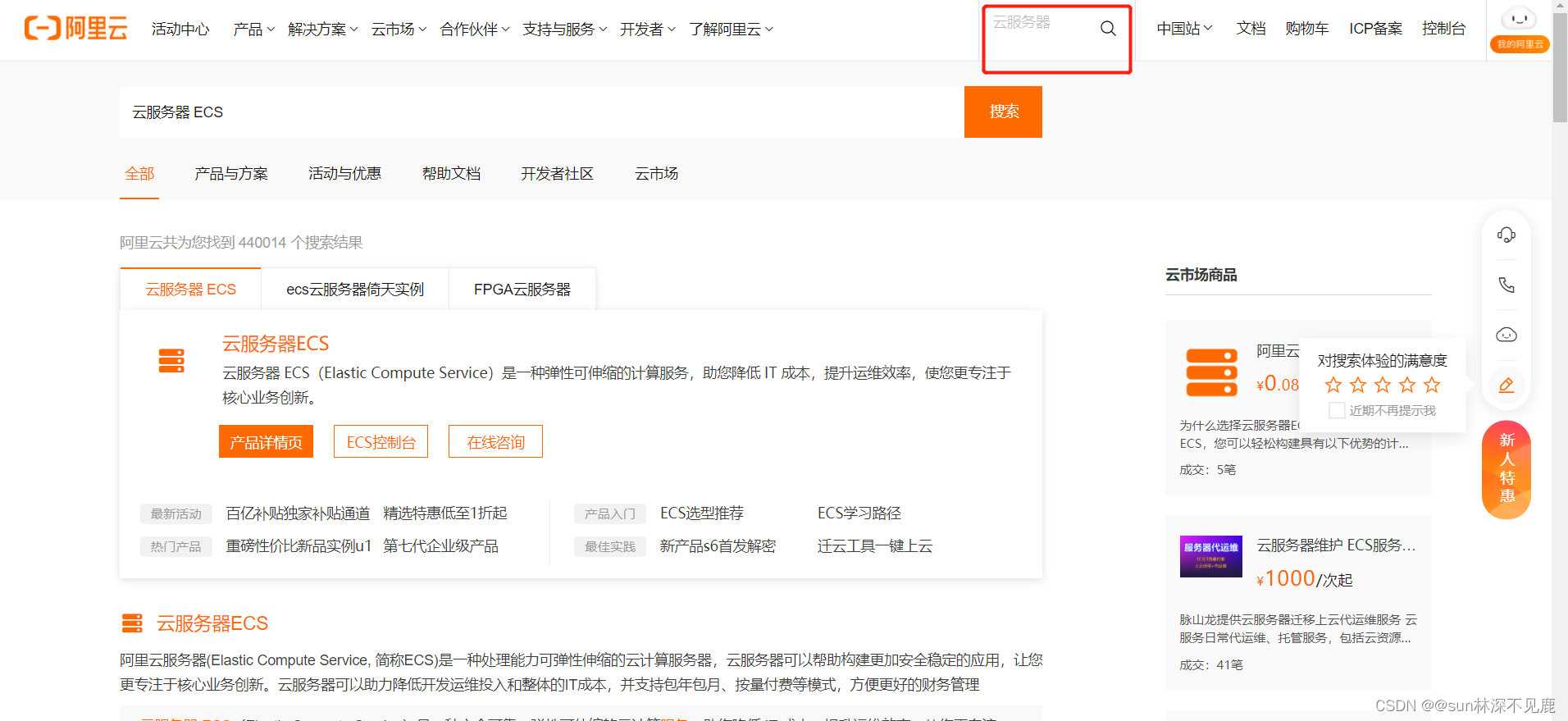
Task: Rate search experience with third star
Action: coord(1383,385)
